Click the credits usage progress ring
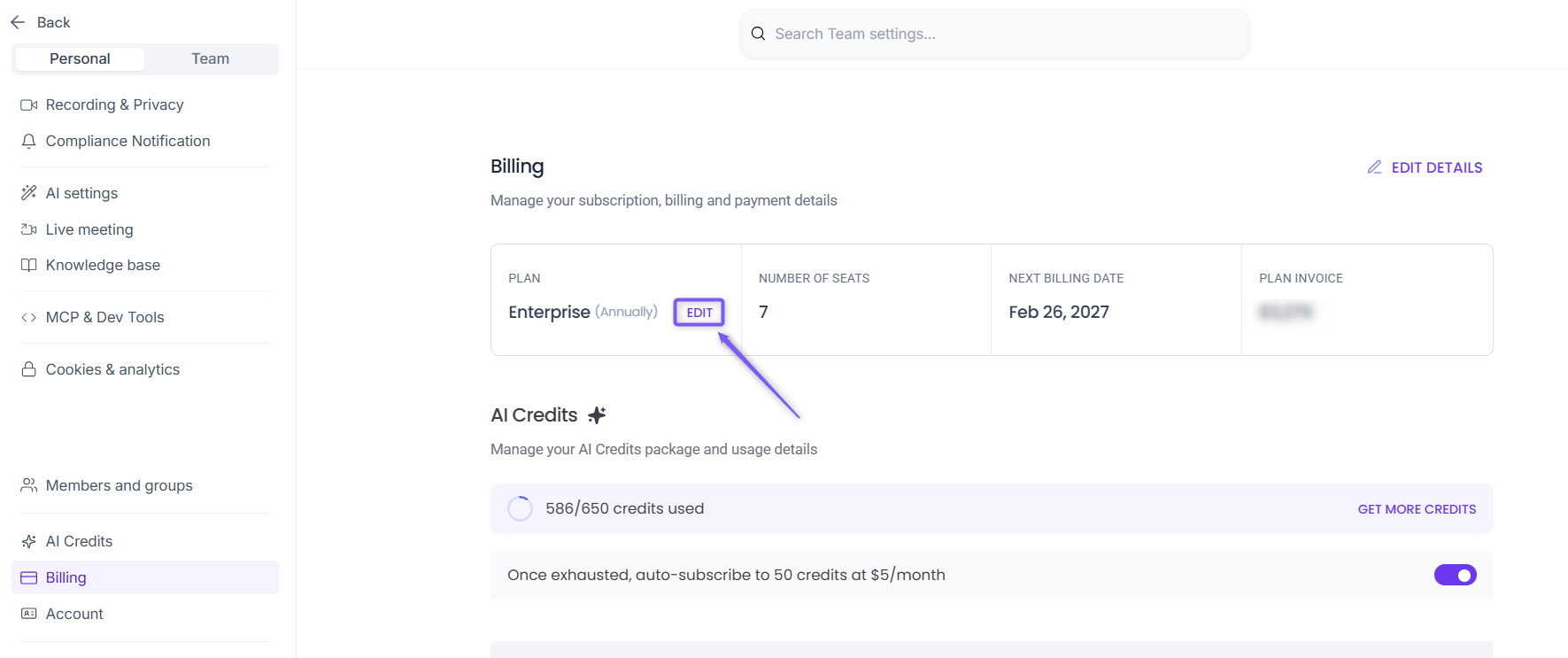This screenshot has width=1568, height=658. [520, 508]
